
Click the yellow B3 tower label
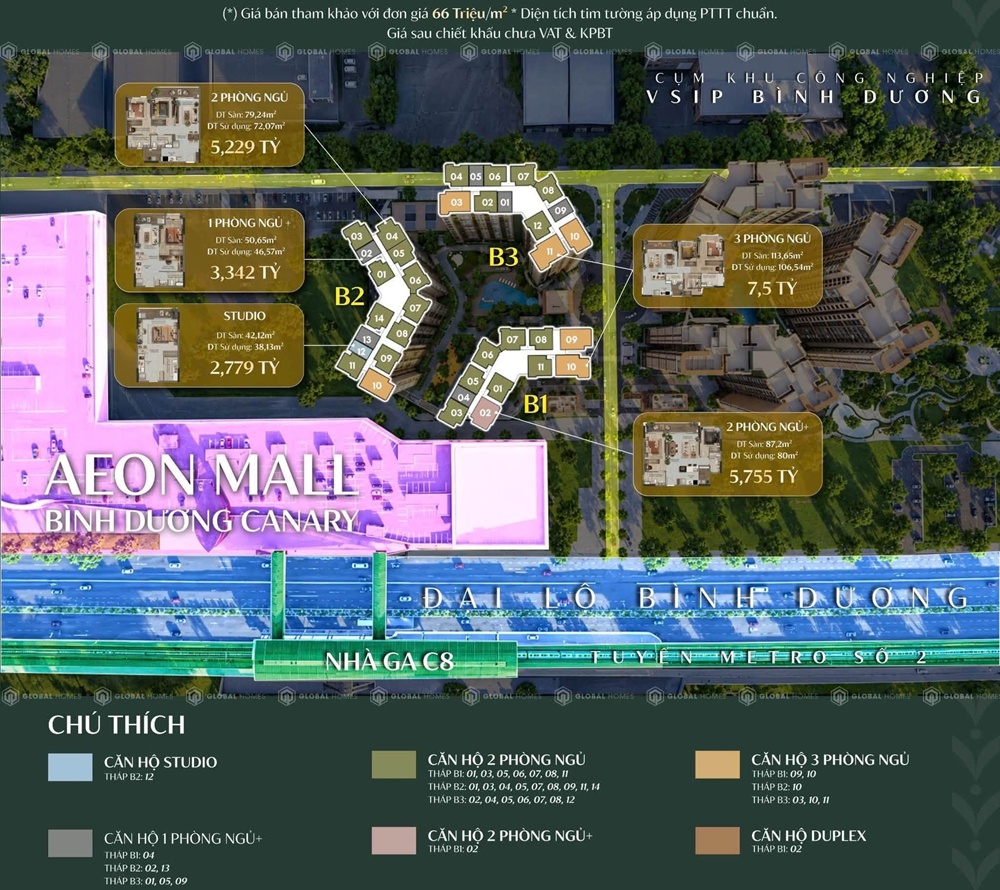tap(503, 256)
